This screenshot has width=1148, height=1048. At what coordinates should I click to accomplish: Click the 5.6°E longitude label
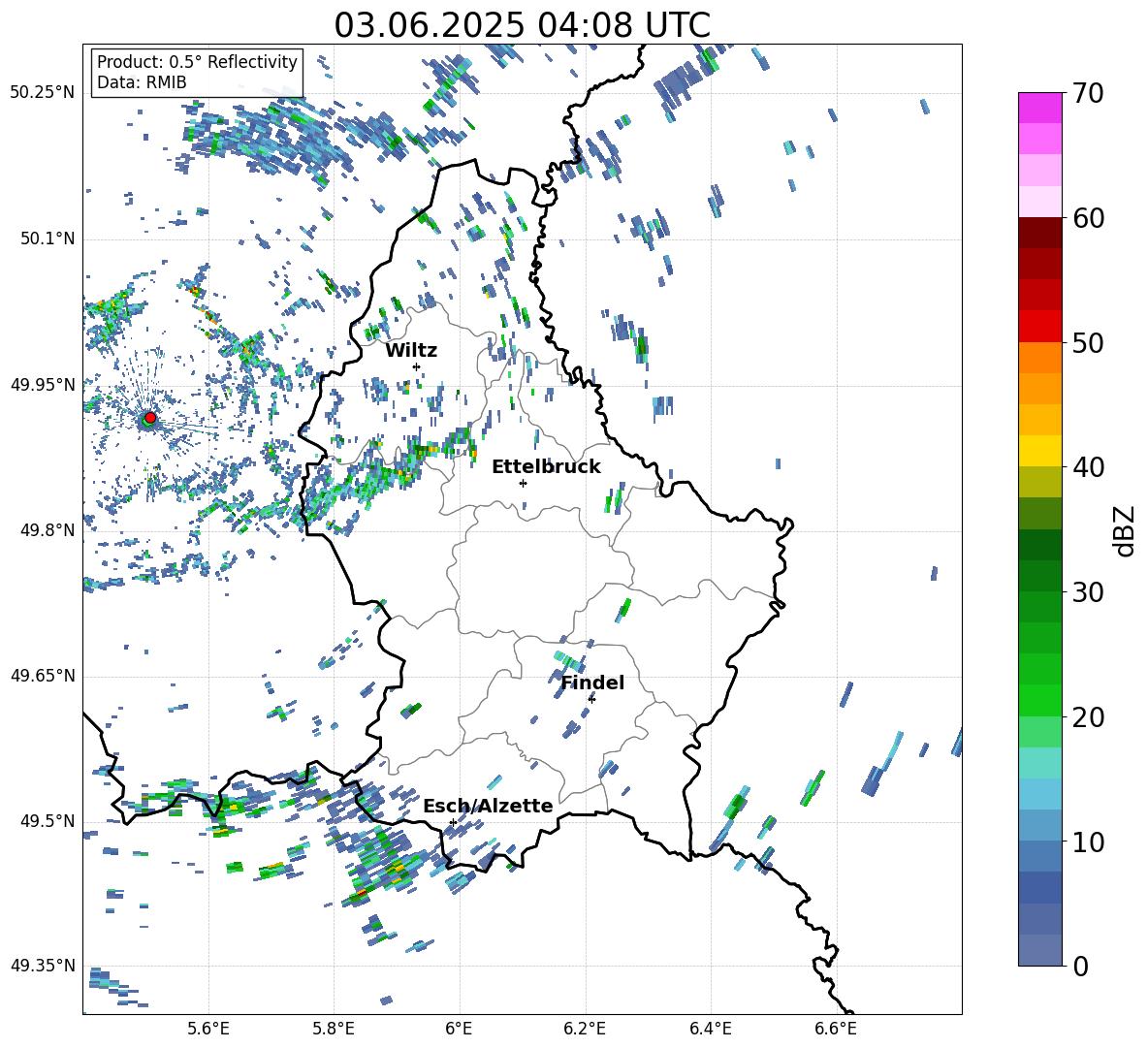coord(208,1029)
